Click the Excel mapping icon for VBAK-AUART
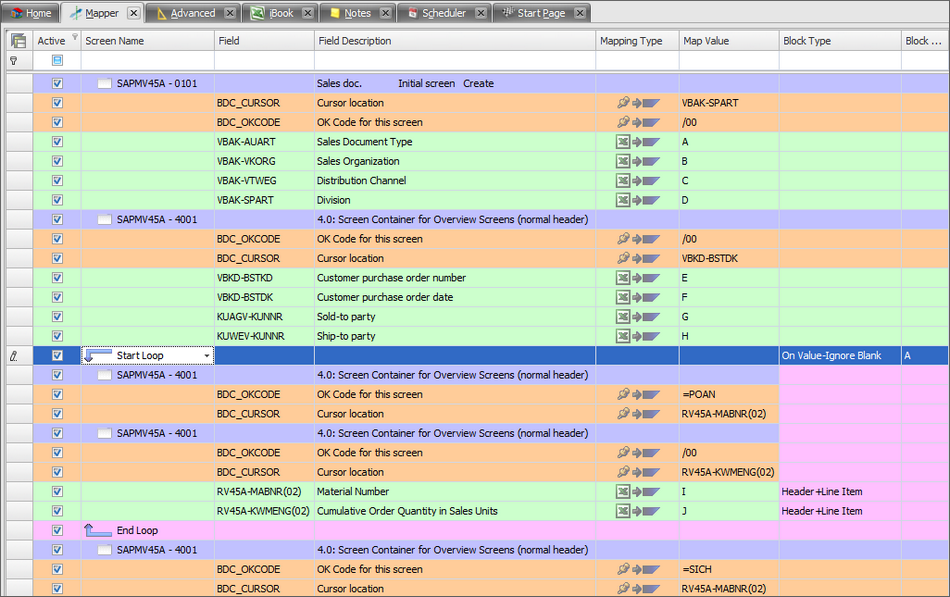The height and width of the screenshot is (597, 950). (x=623, y=142)
